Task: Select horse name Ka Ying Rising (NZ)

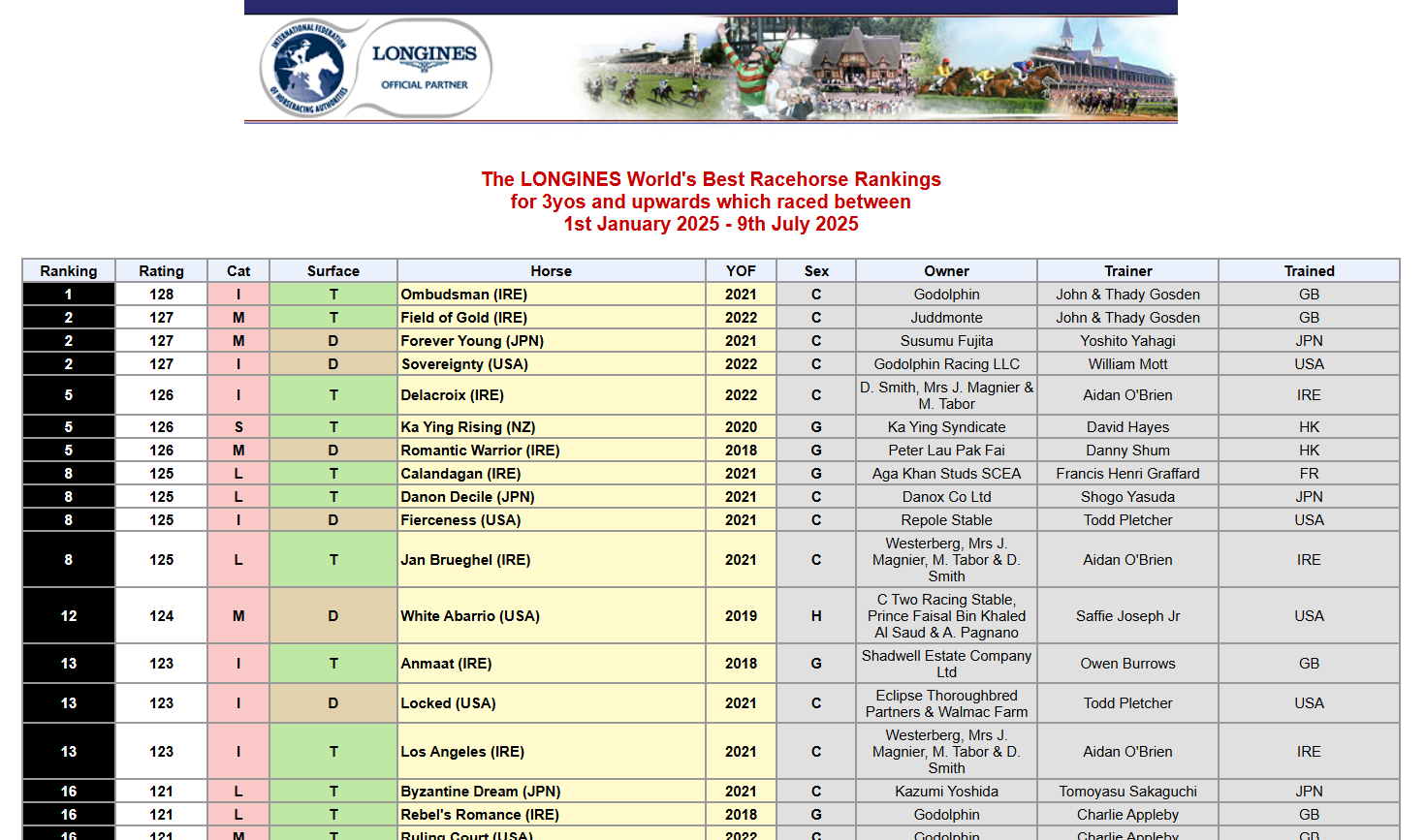Action: click(468, 427)
